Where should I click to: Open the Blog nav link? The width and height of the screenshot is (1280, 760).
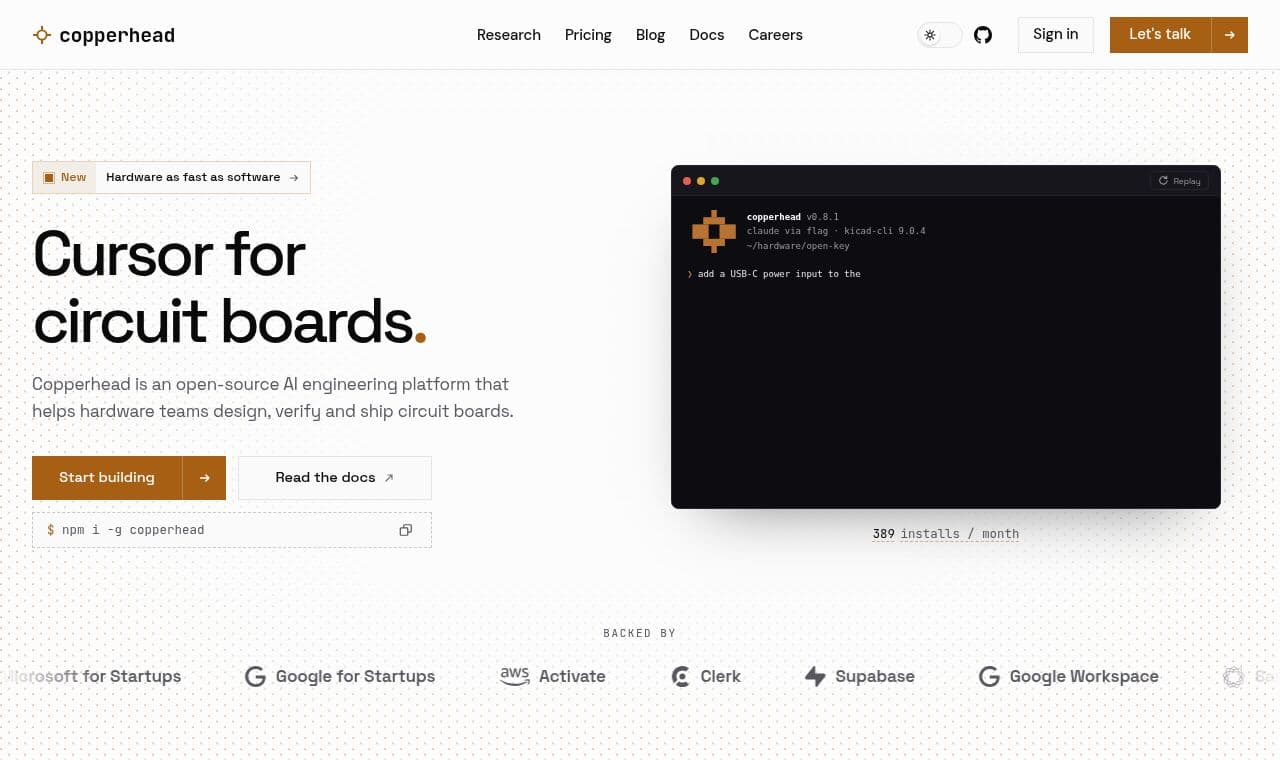[650, 35]
